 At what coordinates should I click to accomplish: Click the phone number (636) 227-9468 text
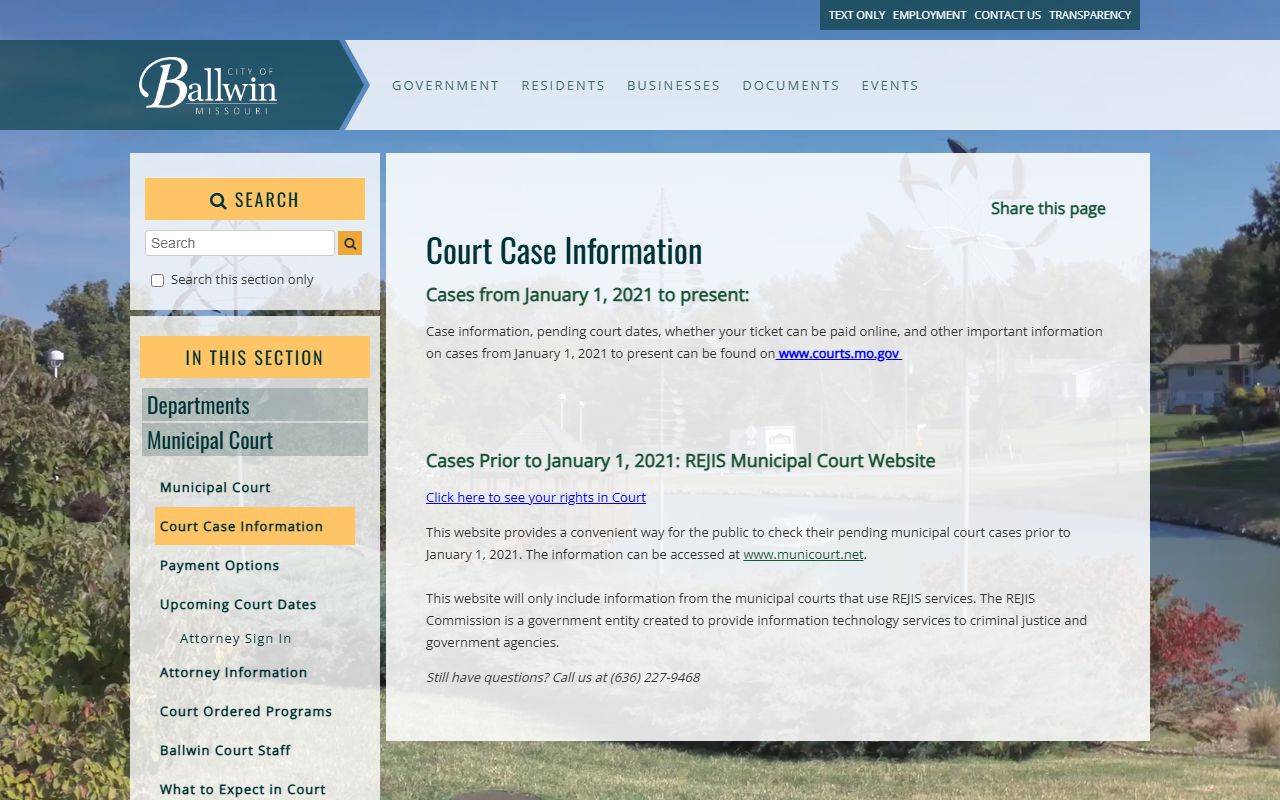655,677
